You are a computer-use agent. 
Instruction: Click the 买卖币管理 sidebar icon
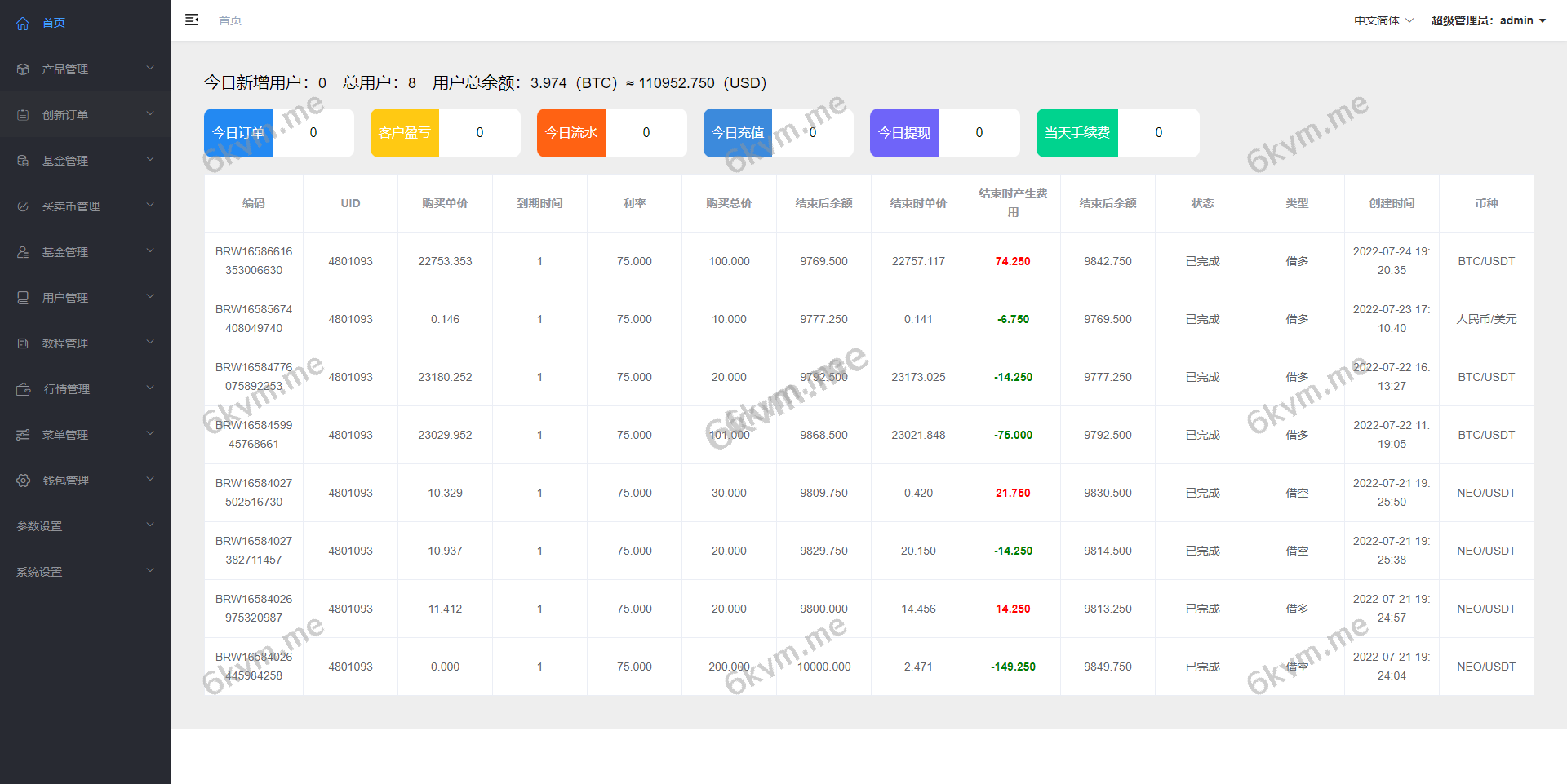click(23, 206)
